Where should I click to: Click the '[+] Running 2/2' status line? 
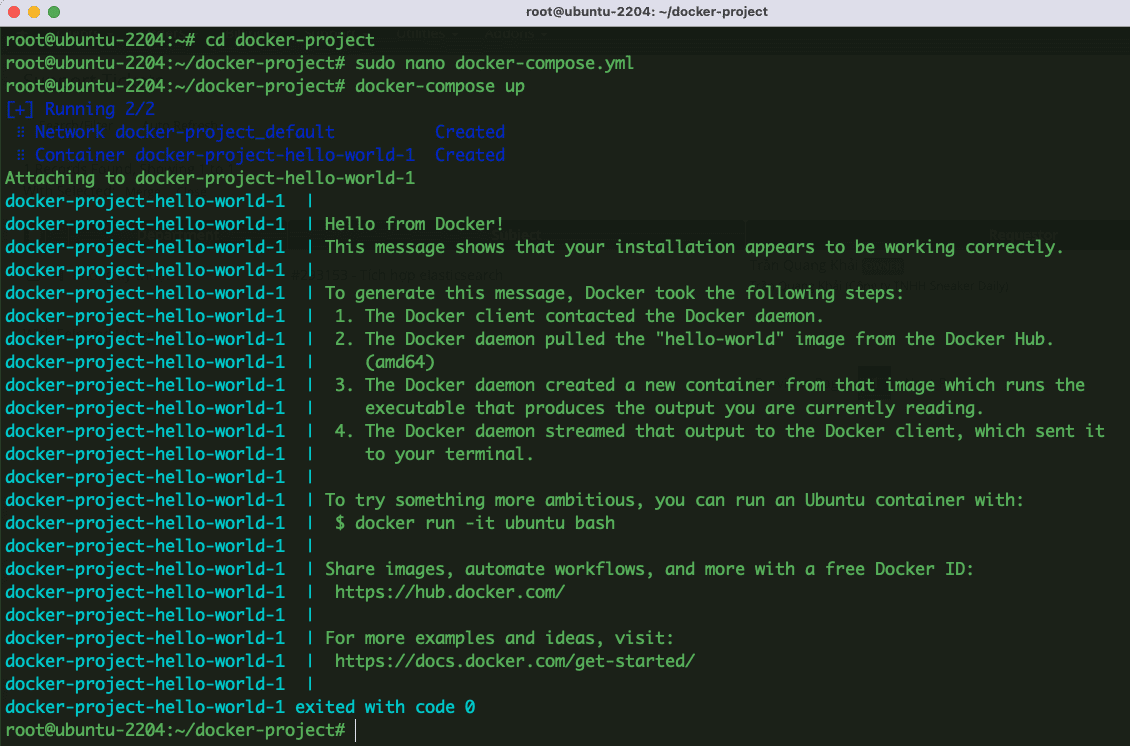click(x=80, y=109)
